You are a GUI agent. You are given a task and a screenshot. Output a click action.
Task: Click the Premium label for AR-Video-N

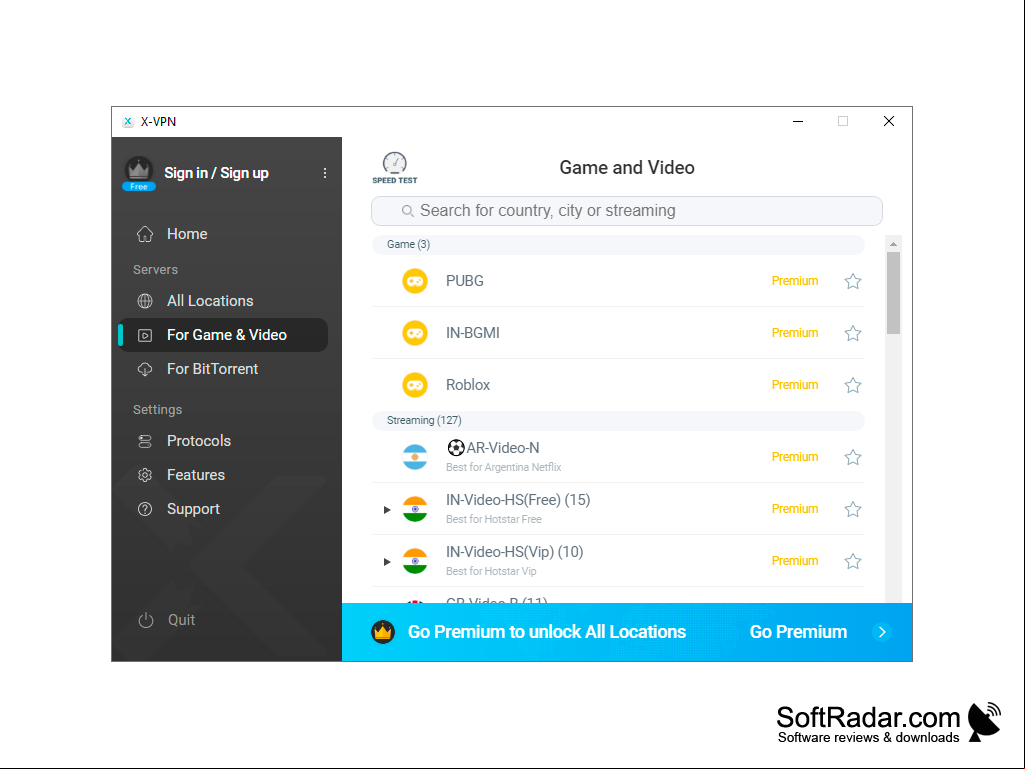795,457
